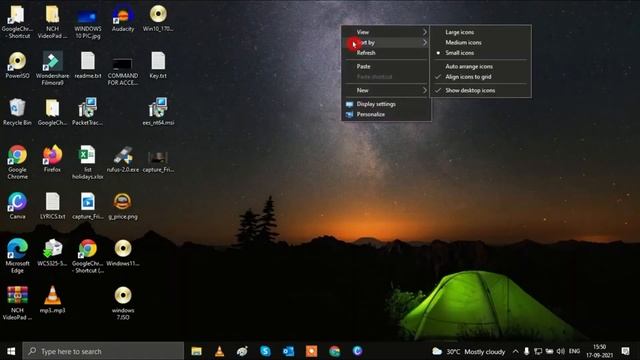640x360 pixels.
Task: Select the Microsoft Edge desktop shortcut
Action: coord(18,256)
